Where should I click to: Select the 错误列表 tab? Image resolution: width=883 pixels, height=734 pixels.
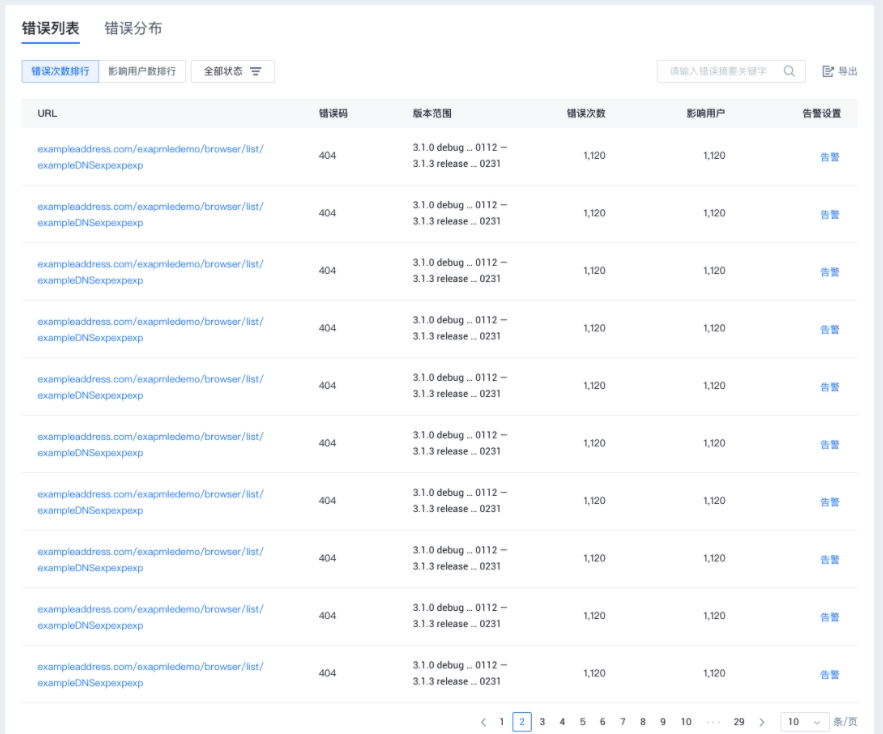pyautogui.click(x=51, y=28)
